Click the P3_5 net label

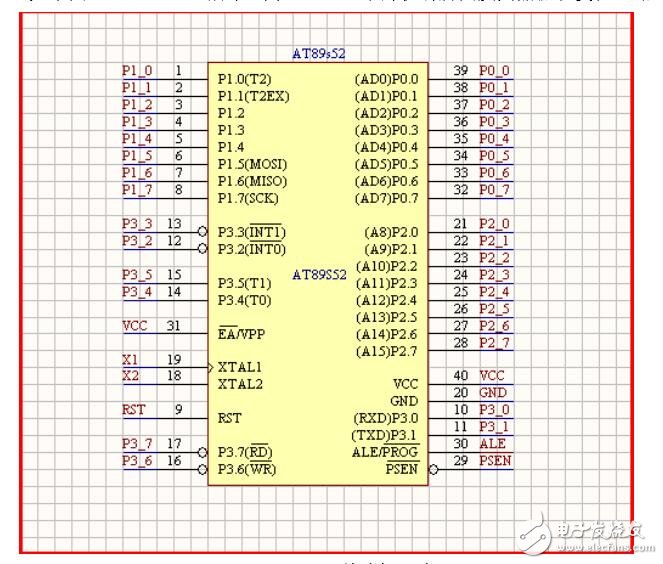[138, 275]
